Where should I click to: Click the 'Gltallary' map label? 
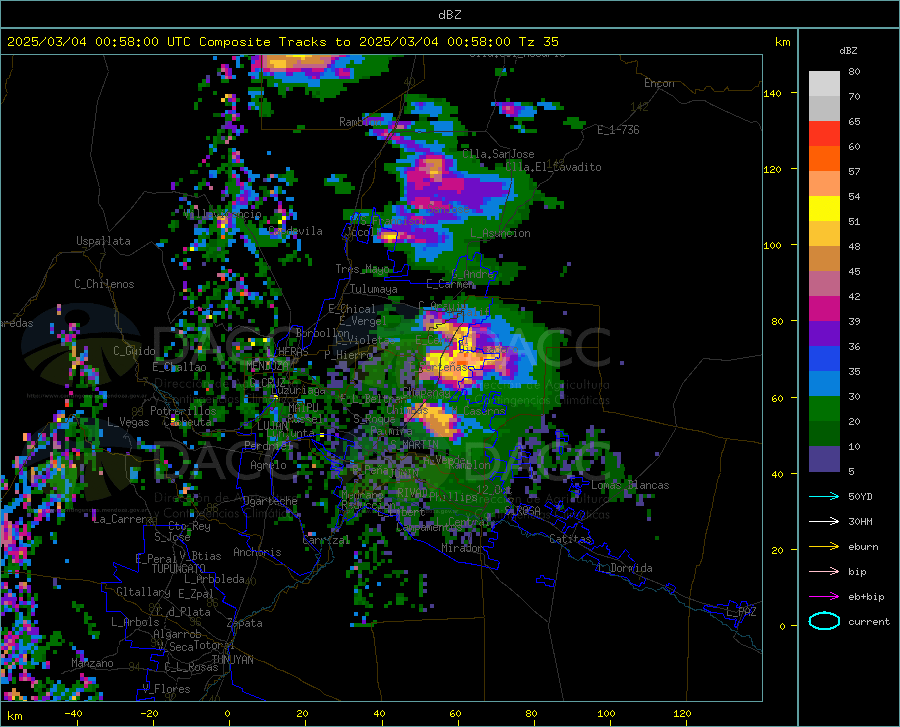tap(143, 592)
